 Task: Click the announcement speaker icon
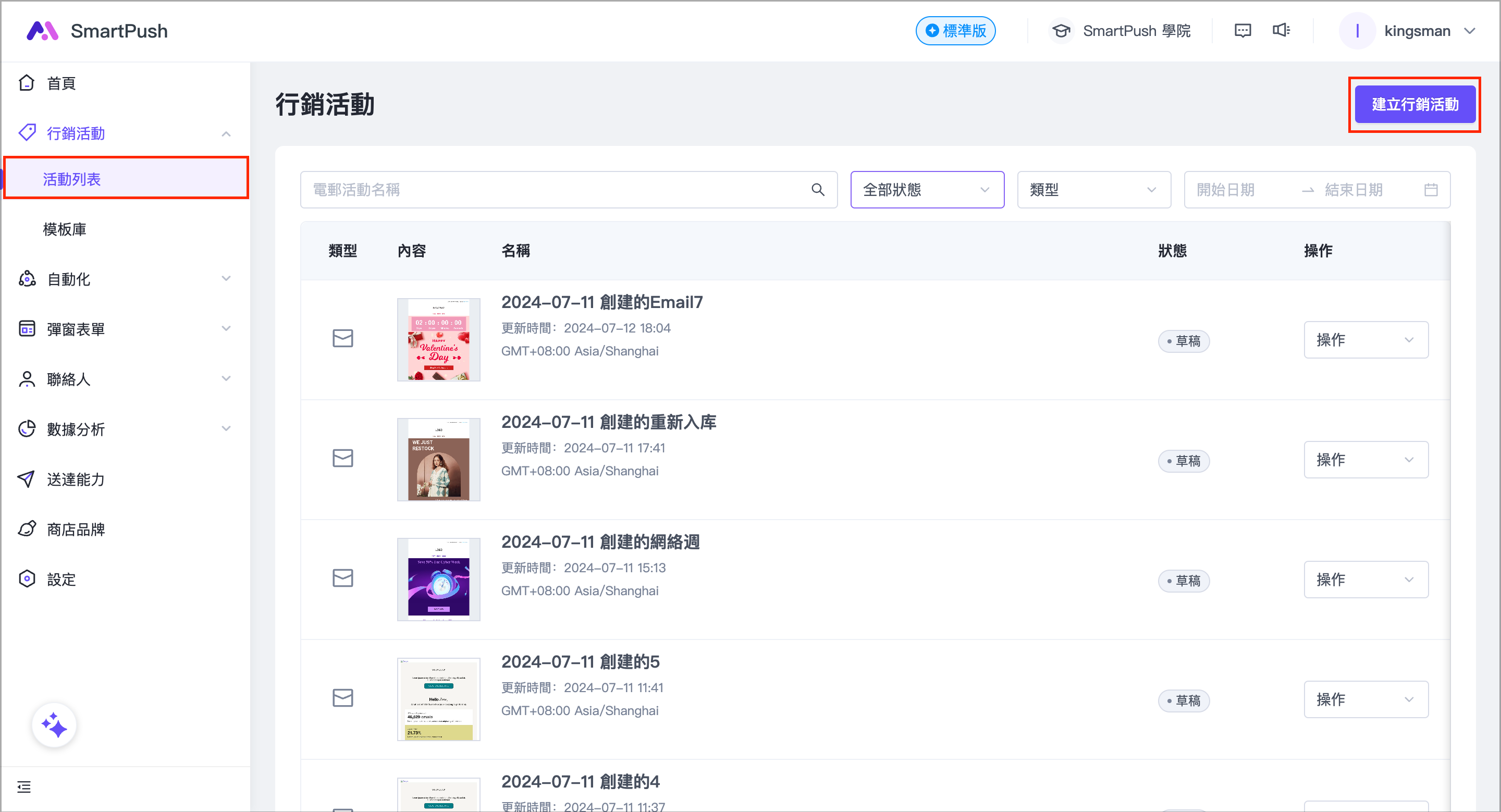pyautogui.click(x=1281, y=30)
